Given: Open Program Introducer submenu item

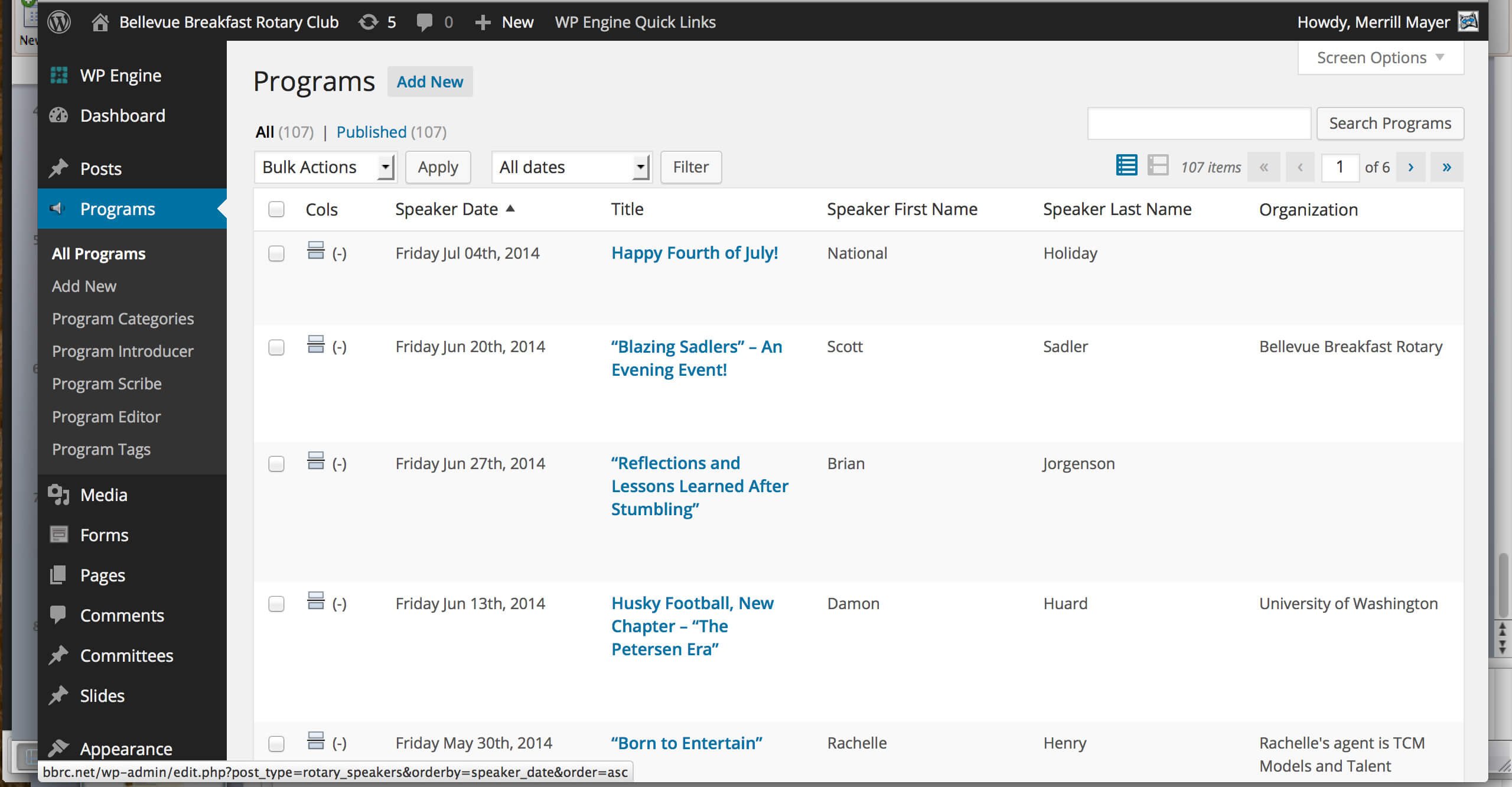Looking at the screenshot, I should 123,352.
